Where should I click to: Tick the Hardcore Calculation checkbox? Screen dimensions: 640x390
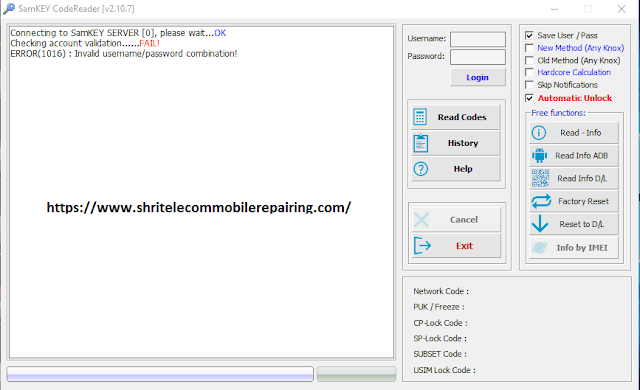[529, 72]
